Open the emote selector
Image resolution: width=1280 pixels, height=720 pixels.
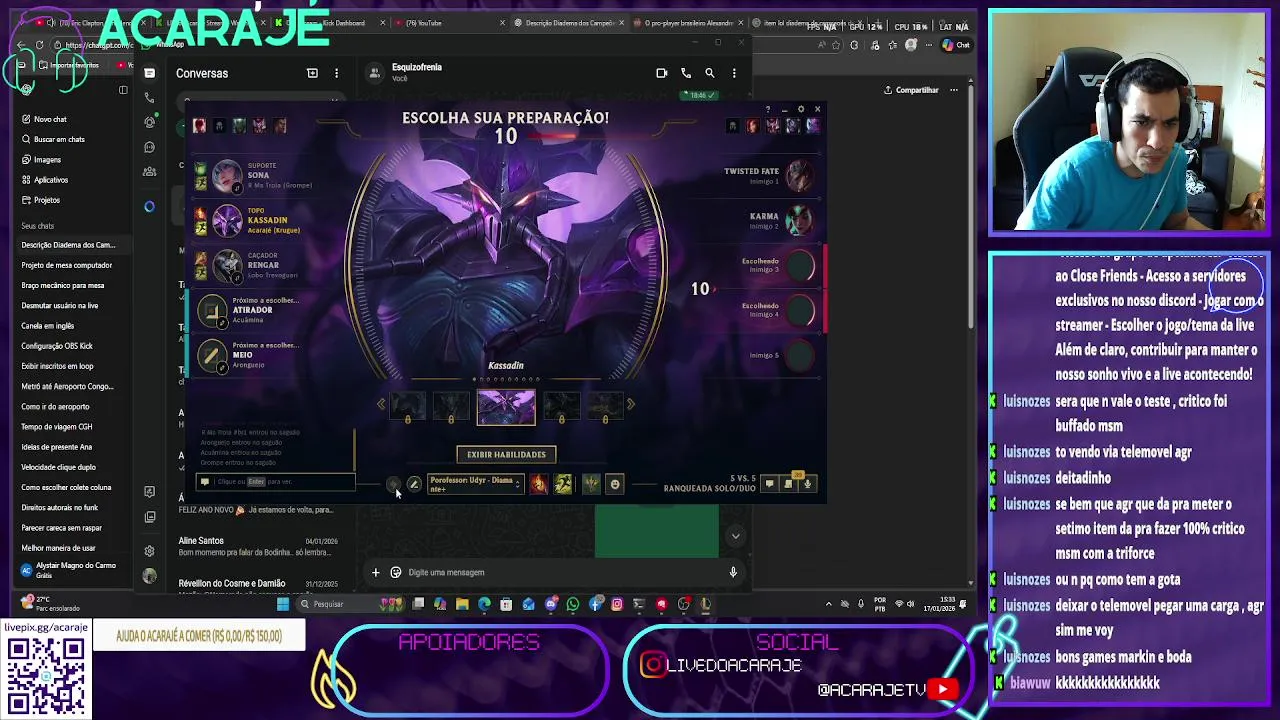pos(615,484)
